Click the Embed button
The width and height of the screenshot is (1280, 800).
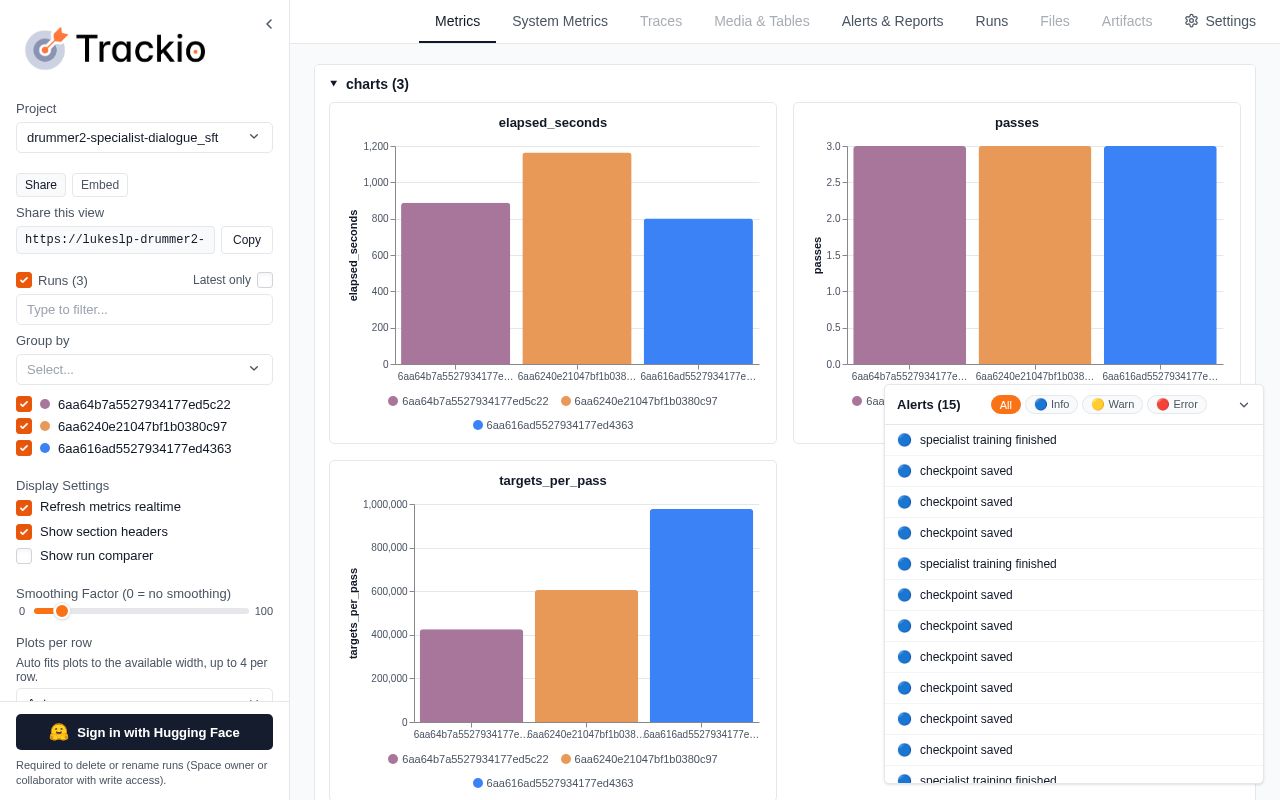pos(100,185)
